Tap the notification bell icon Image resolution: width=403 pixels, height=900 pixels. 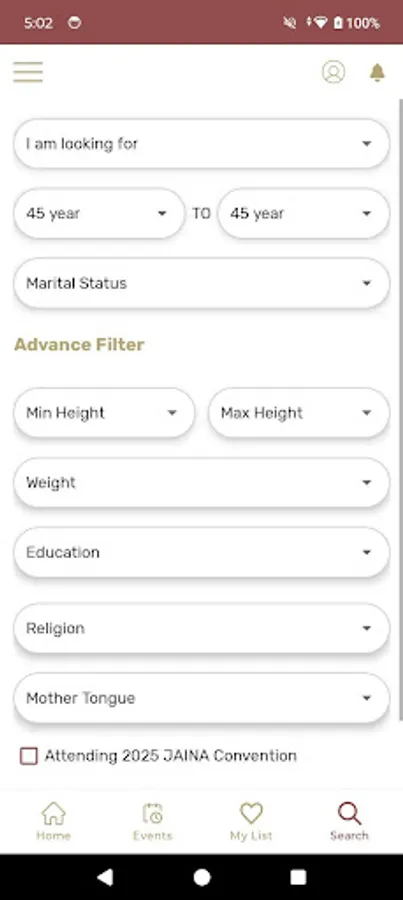tap(377, 73)
